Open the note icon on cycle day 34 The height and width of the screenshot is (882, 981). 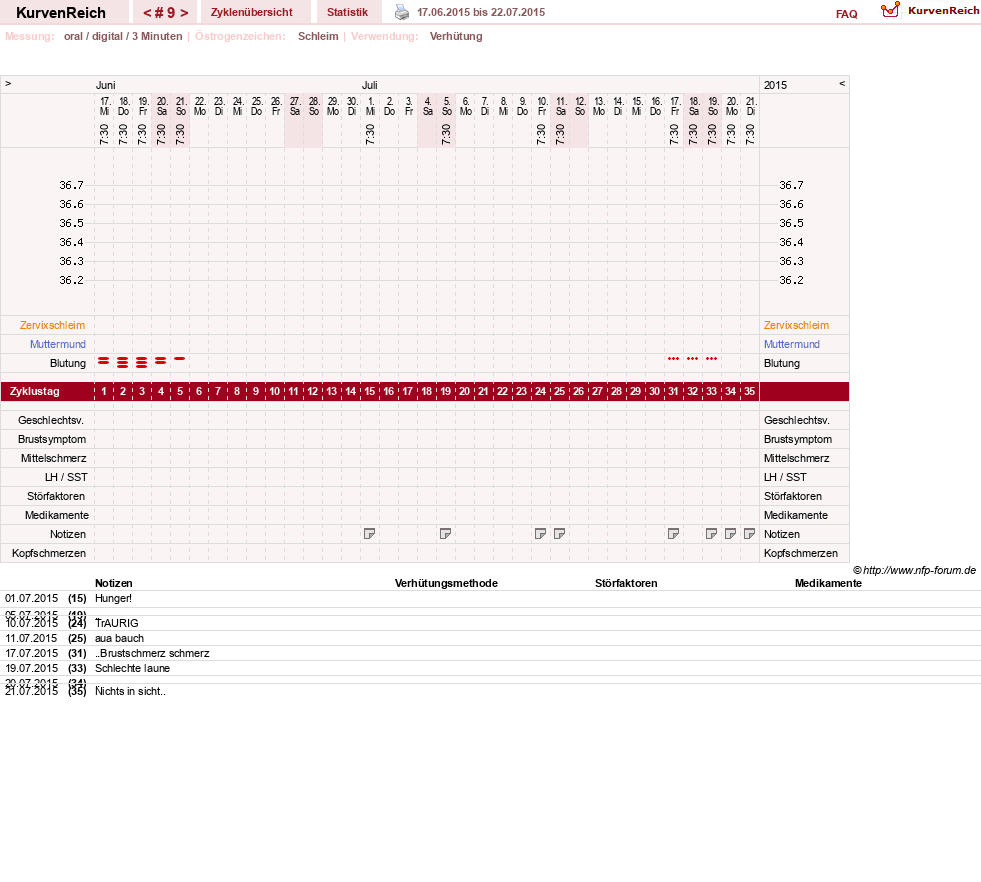[x=730, y=534]
